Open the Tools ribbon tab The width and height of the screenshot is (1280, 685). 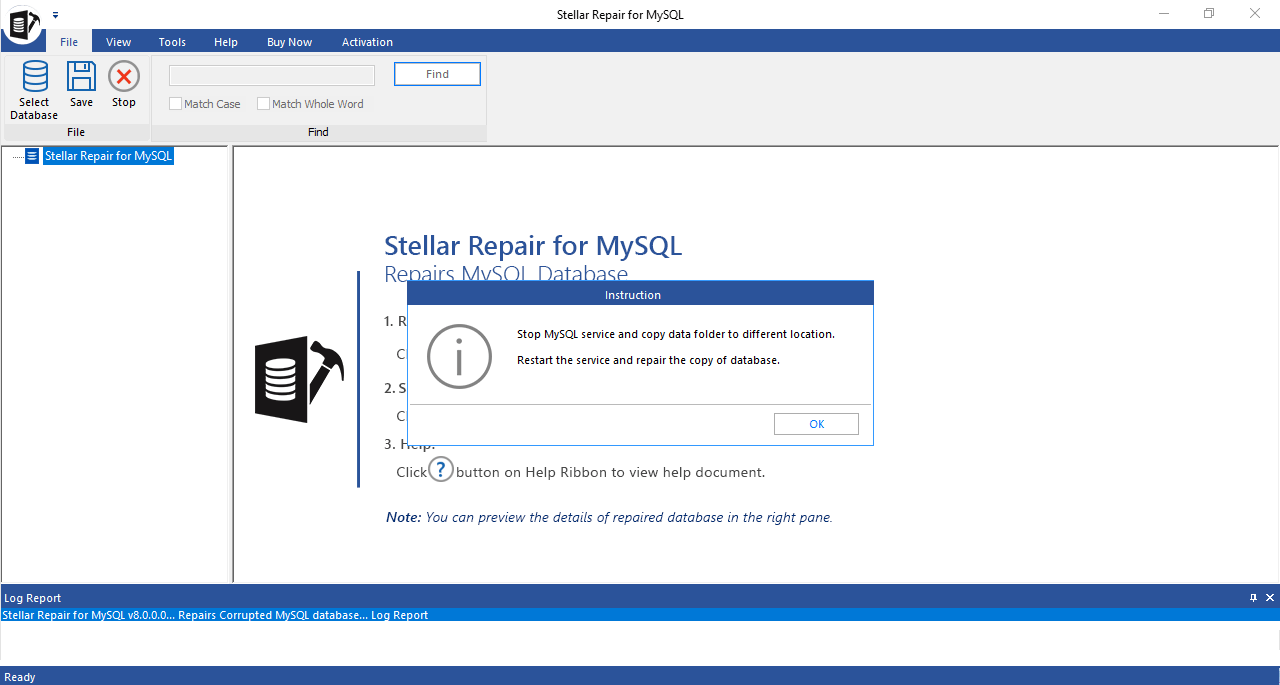(x=172, y=42)
